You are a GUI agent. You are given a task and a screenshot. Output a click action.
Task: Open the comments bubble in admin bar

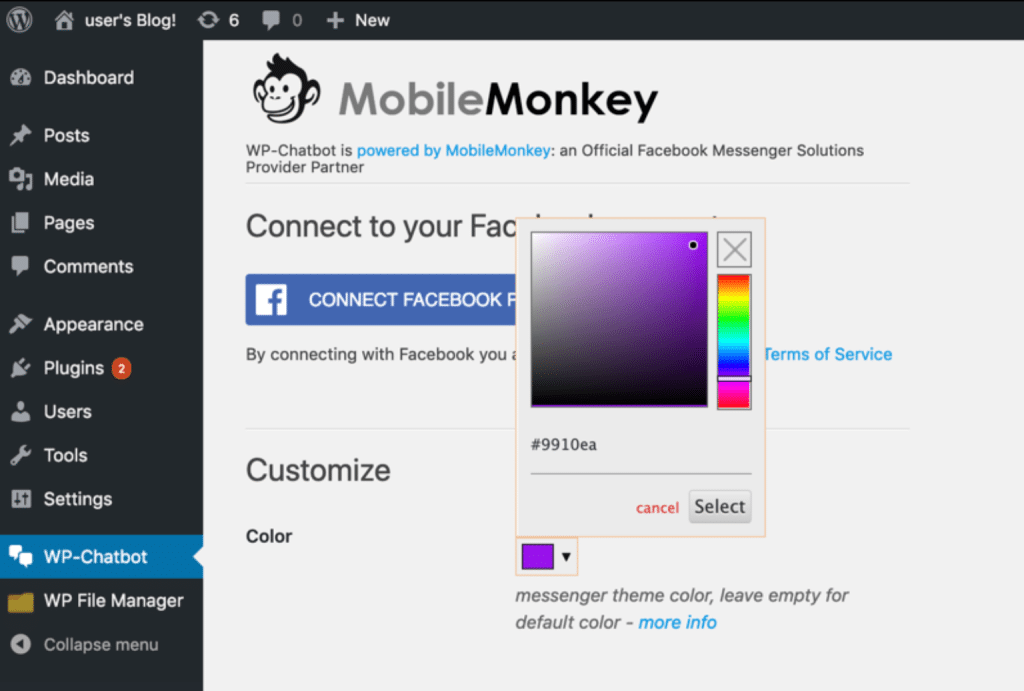(x=270, y=20)
